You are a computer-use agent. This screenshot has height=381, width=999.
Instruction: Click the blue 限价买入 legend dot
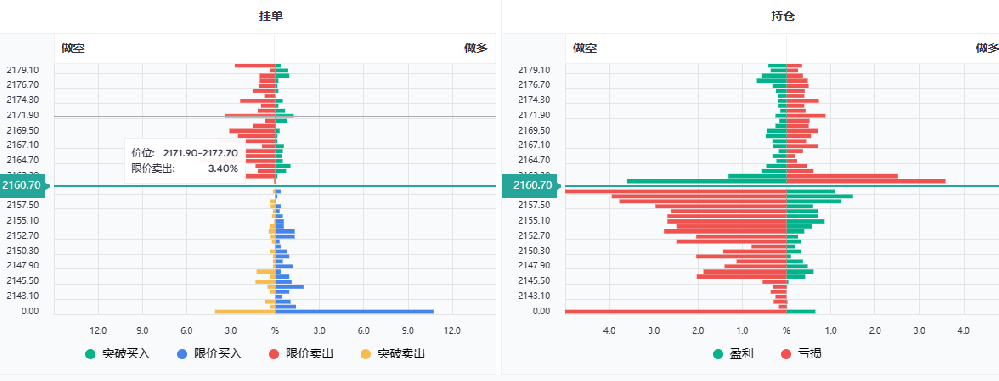(182, 354)
